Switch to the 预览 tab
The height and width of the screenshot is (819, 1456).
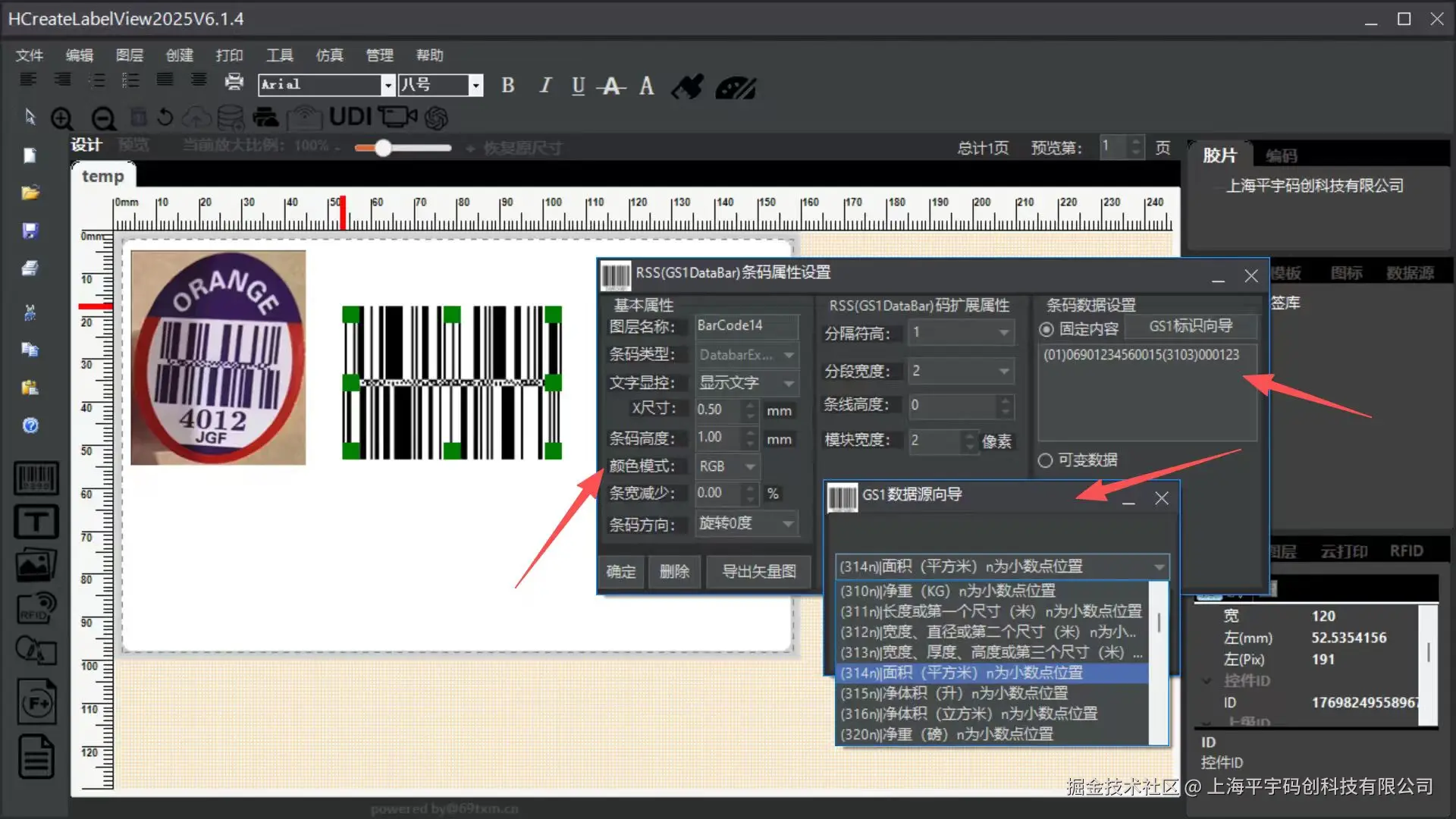[x=133, y=145]
